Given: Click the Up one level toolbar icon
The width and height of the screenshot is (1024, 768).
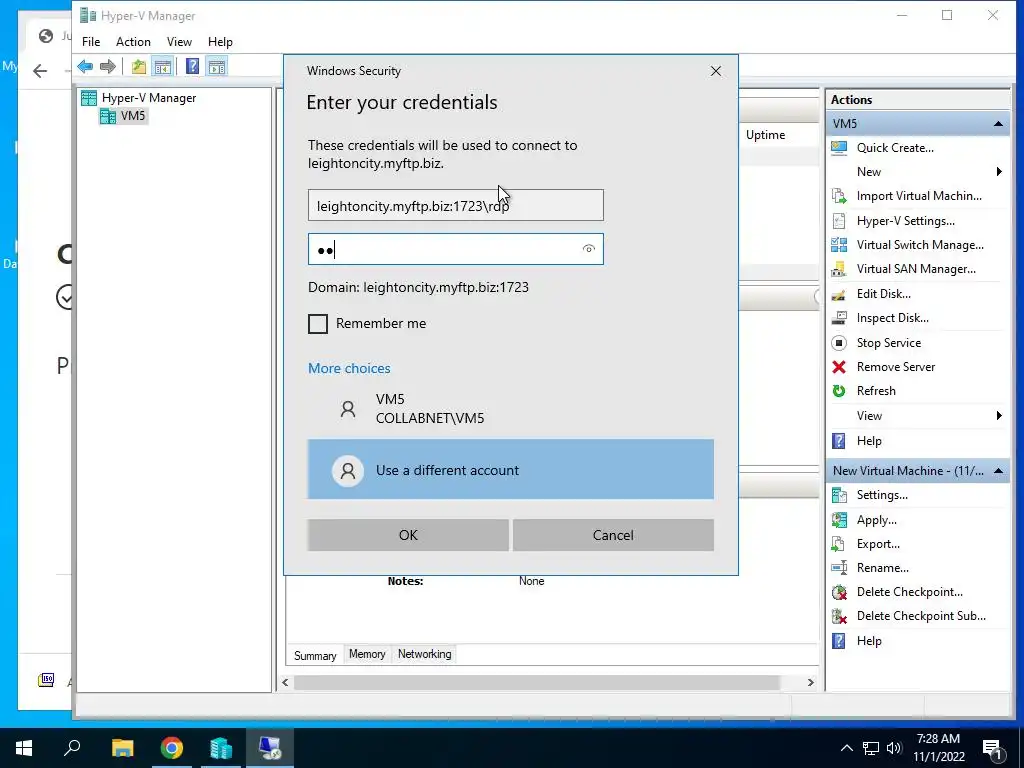Looking at the screenshot, I should tap(138, 66).
